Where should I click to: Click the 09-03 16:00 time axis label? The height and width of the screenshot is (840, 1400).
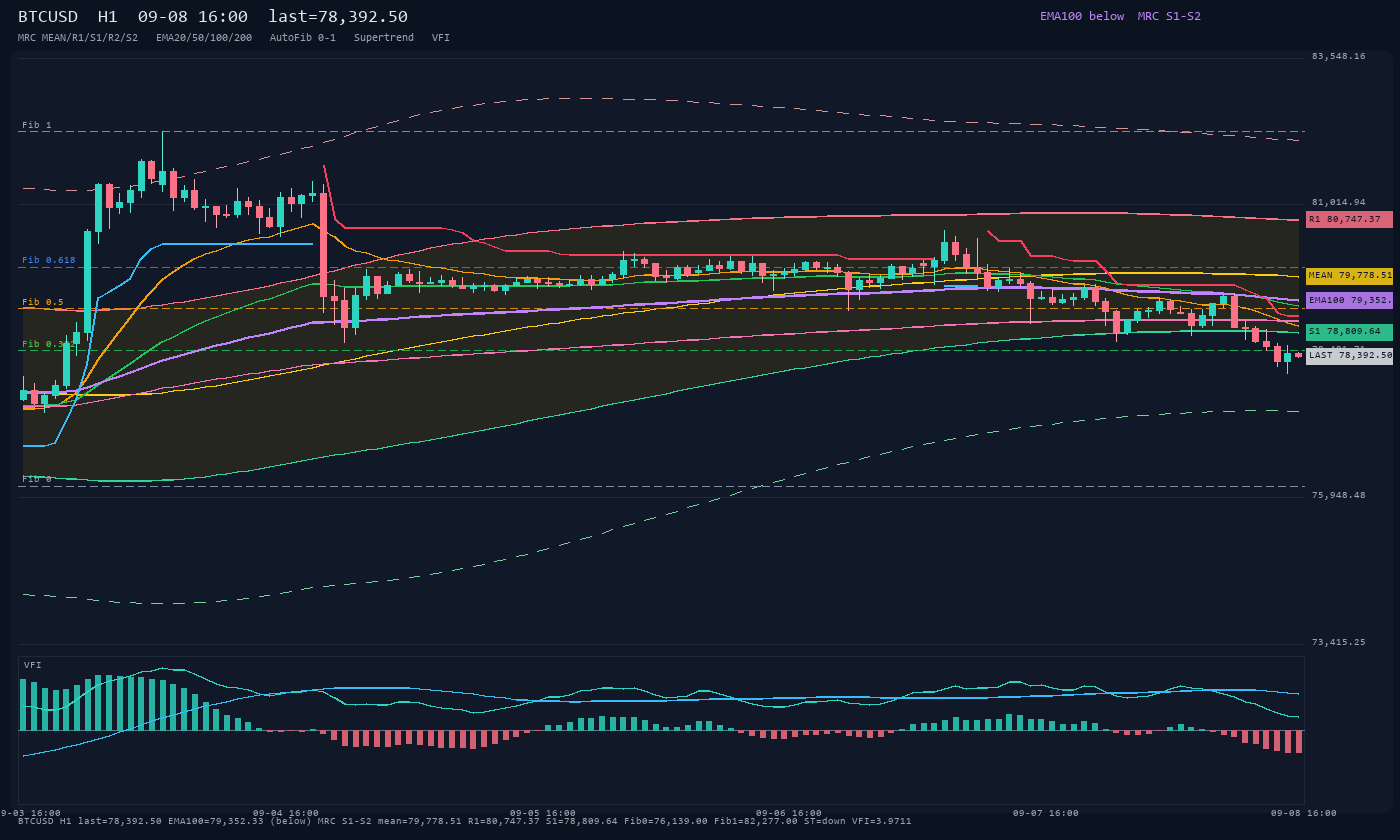click(30, 813)
